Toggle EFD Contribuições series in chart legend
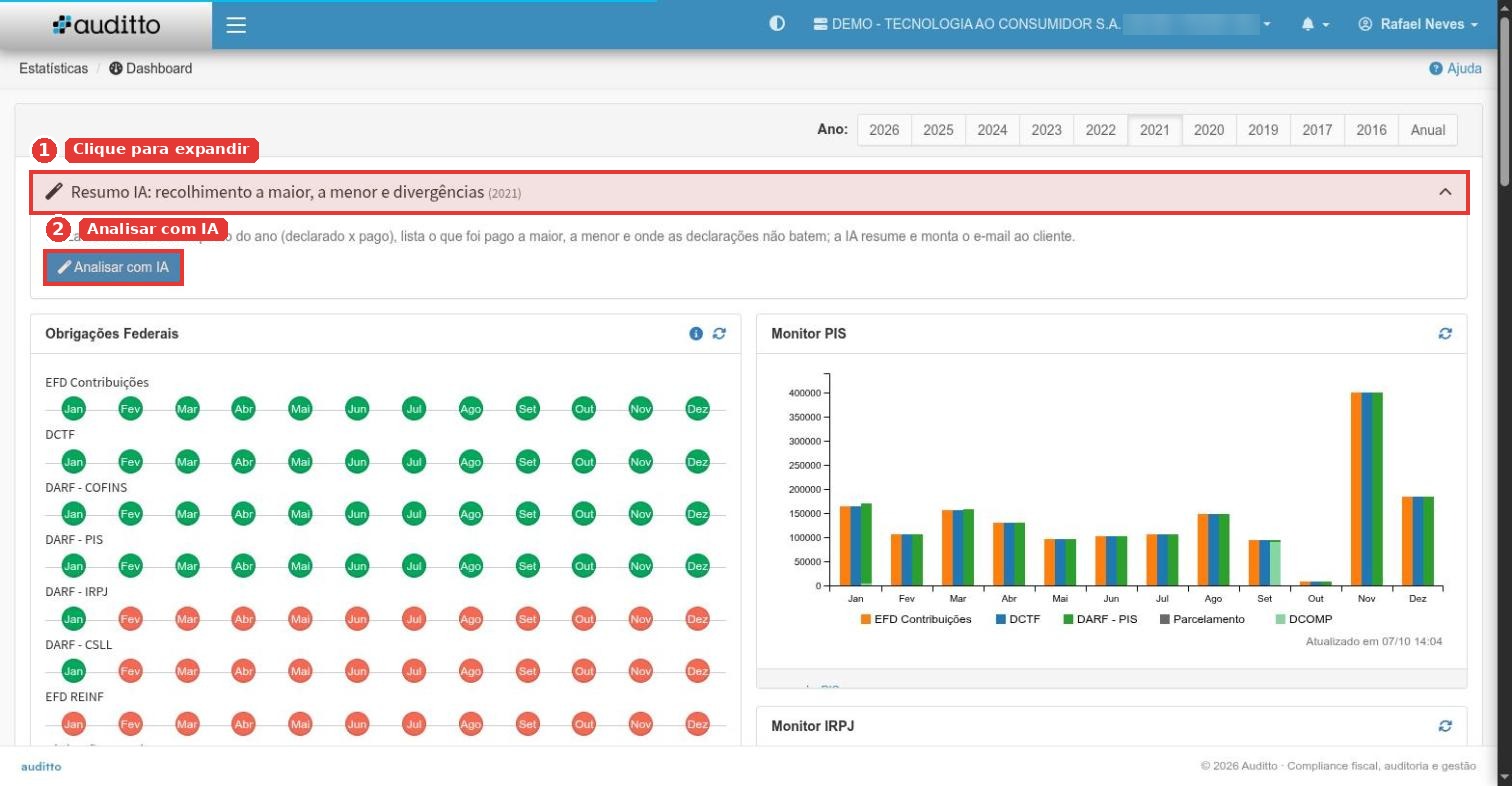Image resolution: width=1512 pixels, height=786 pixels. pyautogui.click(x=916, y=619)
